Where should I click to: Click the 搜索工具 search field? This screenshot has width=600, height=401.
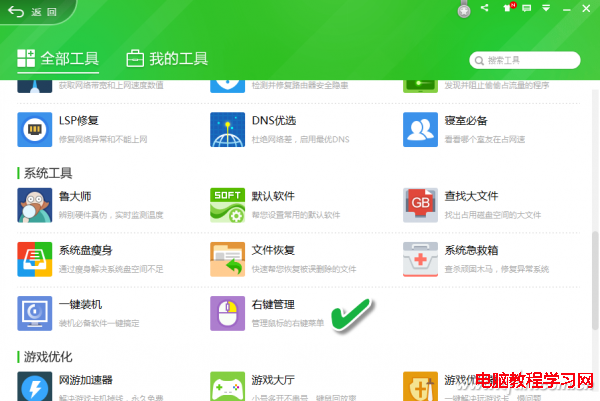[x=525, y=60]
